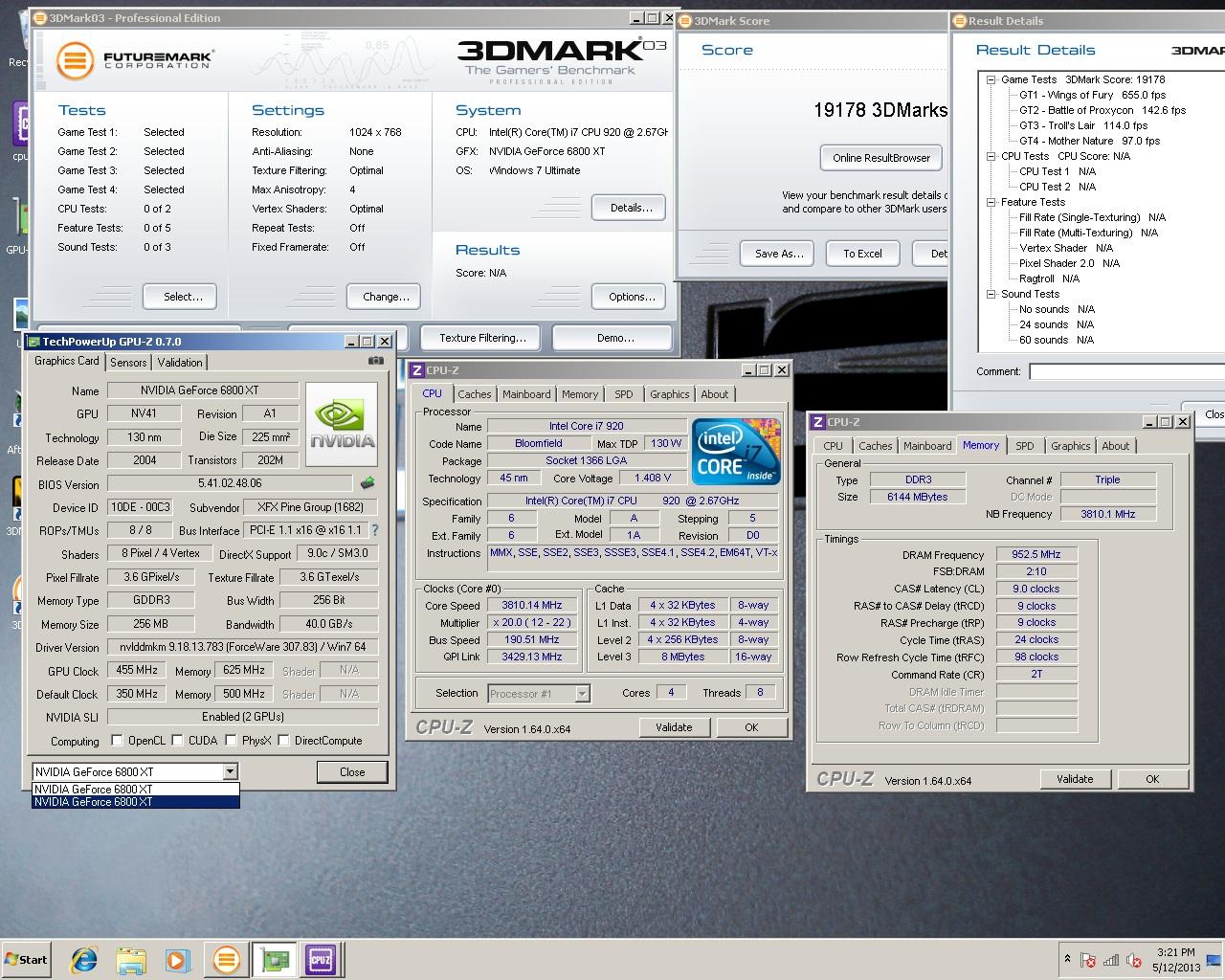This screenshot has width=1225, height=980.
Task: Click the Demo... button
Action: pyautogui.click(x=613, y=338)
